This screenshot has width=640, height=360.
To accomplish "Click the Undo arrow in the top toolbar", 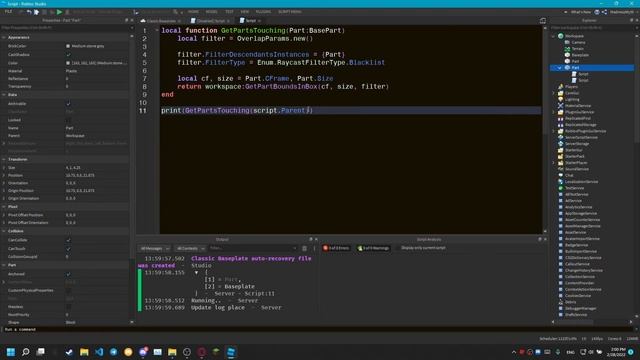I will (29, 12).
